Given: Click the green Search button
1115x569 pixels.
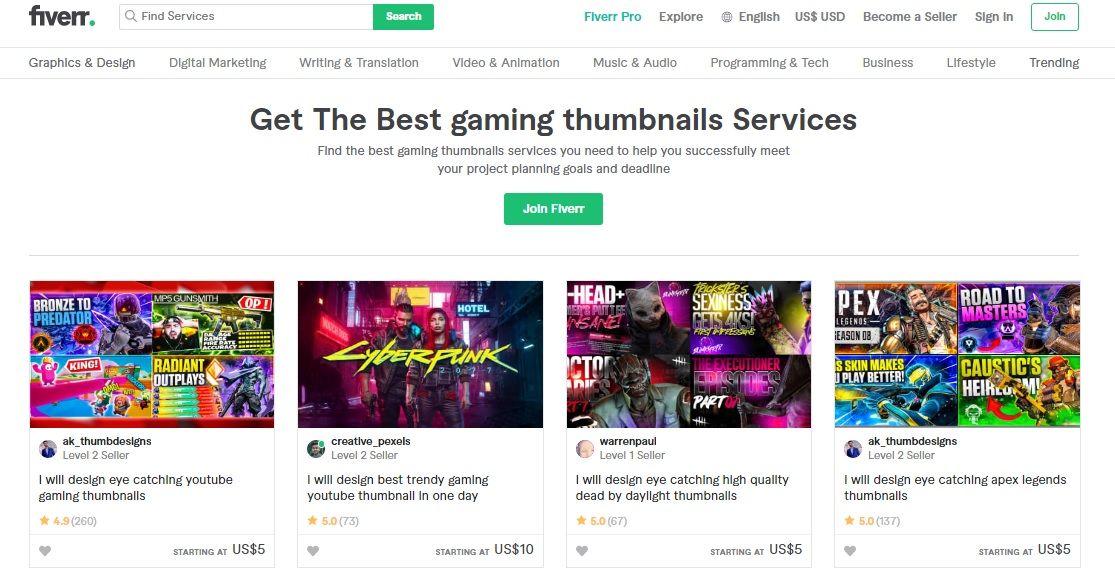Looking at the screenshot, I should click(x=403, y=16).
